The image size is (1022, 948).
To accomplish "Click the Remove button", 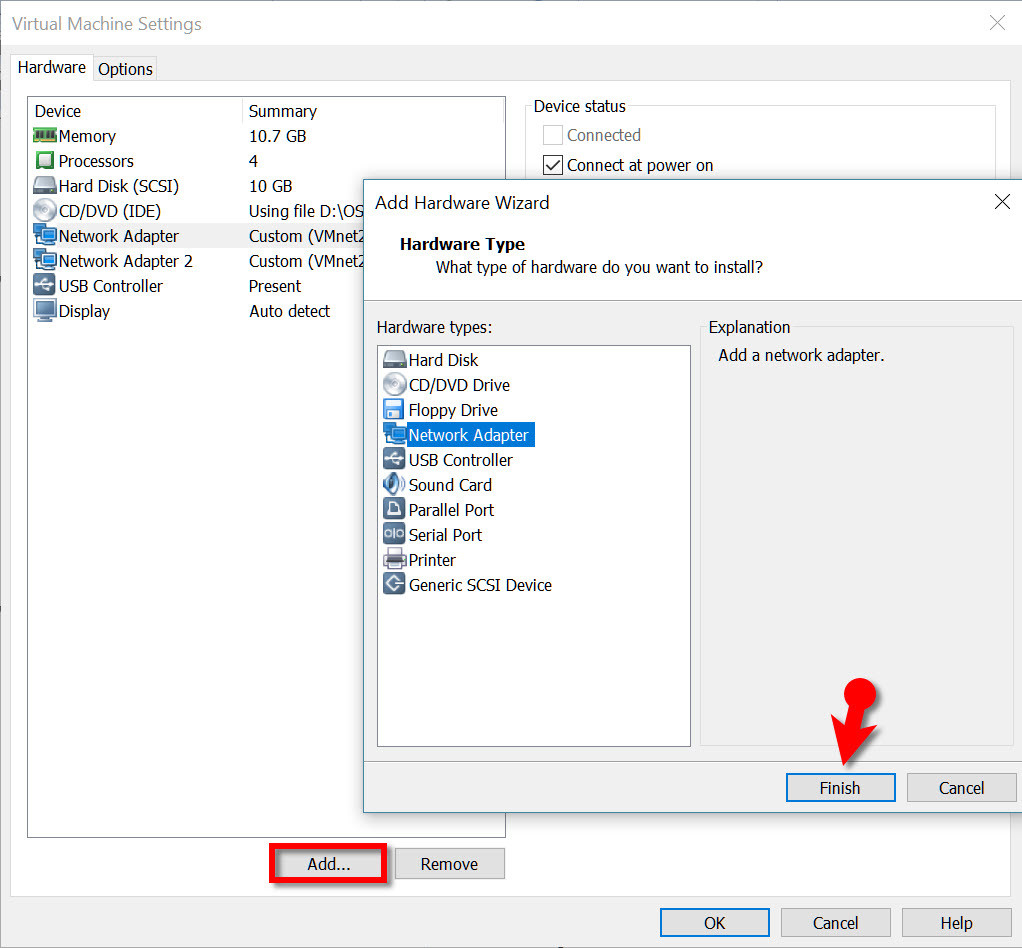I will (449, 863).
